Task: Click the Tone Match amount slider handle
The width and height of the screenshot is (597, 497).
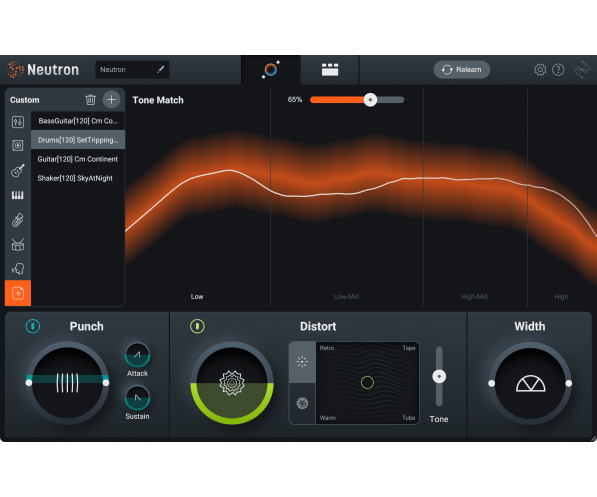Action: coord(370,100)
